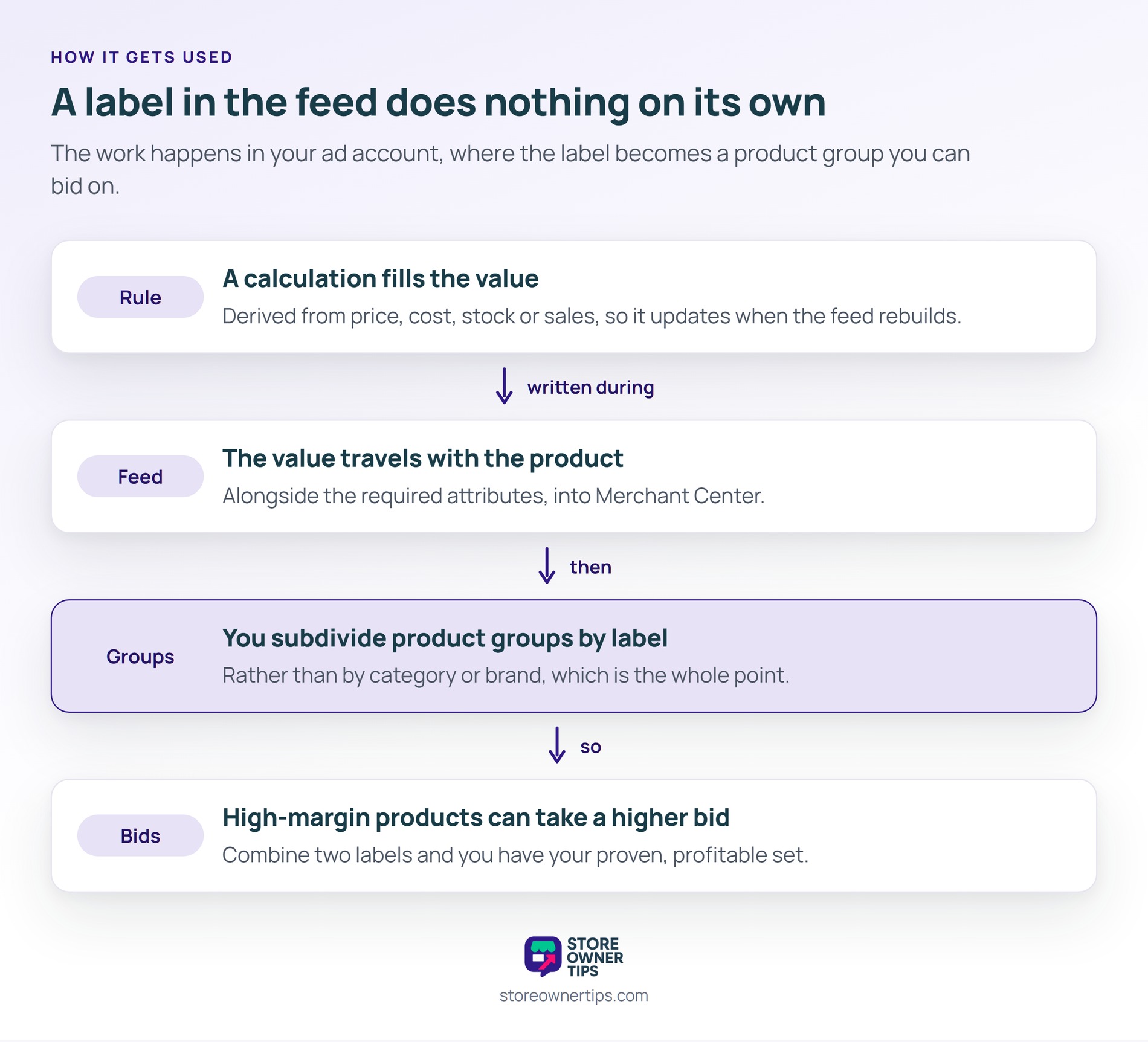The height and width of the screenshot is (1042, 1148).
Task: Click text 'Derived from price, cost, stock or sales'
Action: 411,316
